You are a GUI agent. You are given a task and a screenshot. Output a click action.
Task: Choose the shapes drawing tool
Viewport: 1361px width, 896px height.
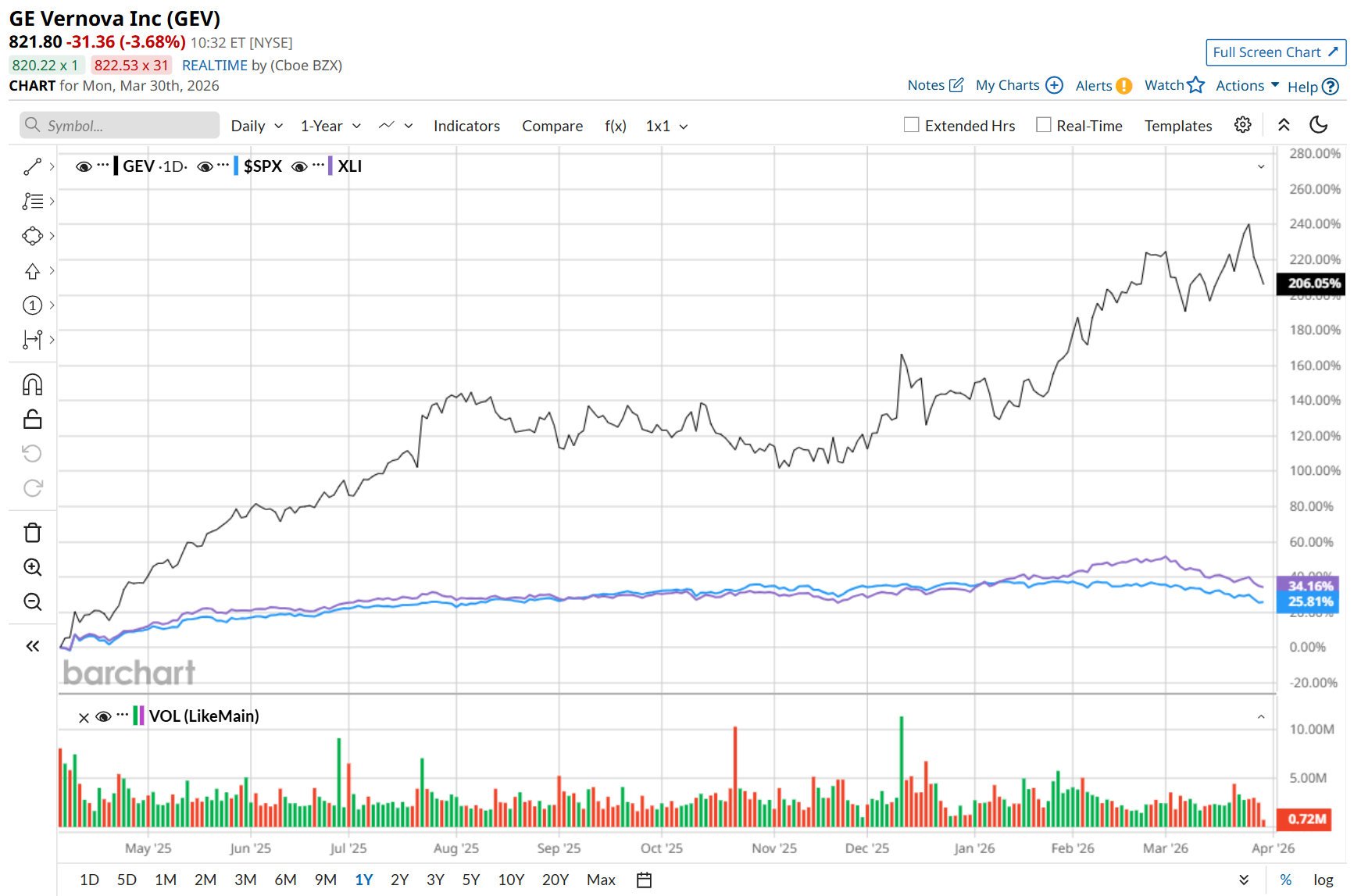tap(32, 236)
